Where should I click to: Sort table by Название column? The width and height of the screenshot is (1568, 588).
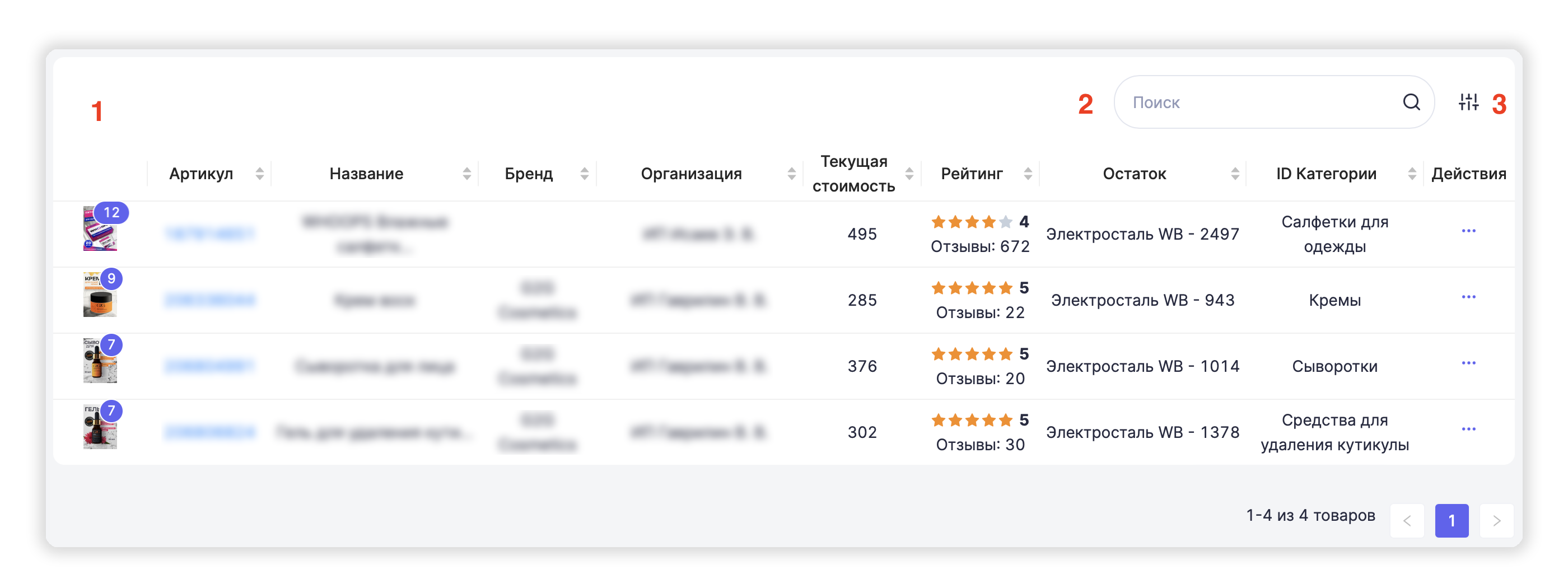467,174
